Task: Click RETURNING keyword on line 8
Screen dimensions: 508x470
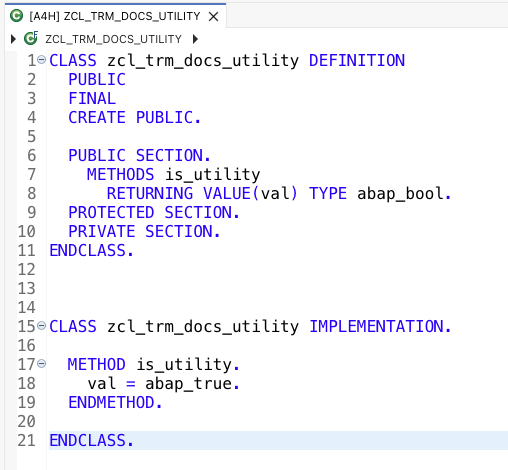Action: 150,194
